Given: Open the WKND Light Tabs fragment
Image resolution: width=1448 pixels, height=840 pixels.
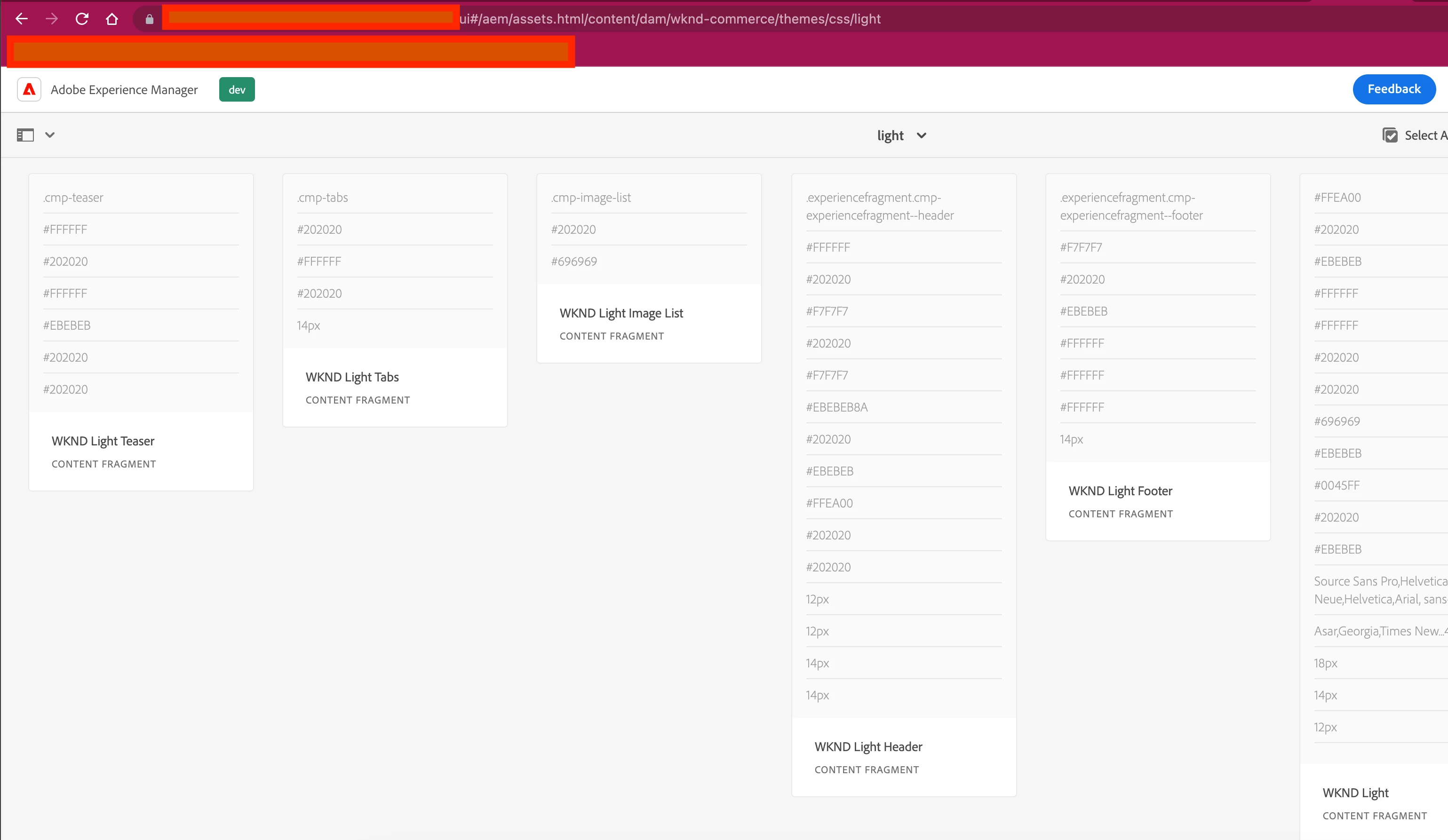Looking at the screenshot, I should [x=352, y=377].
